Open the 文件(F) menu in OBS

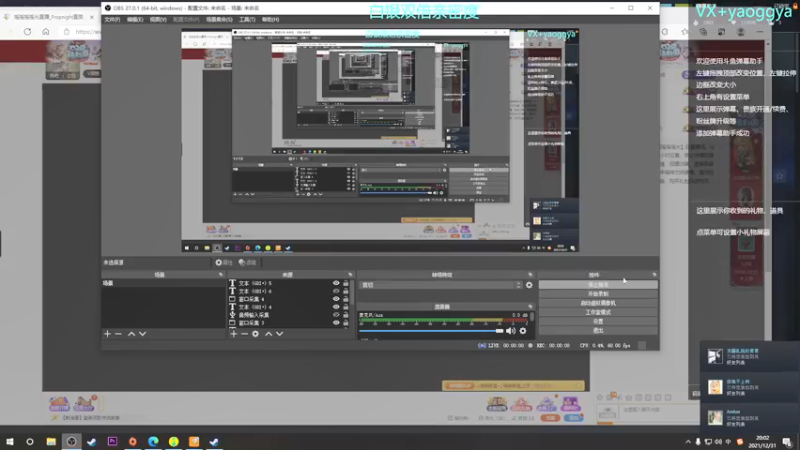pos(112,19)
